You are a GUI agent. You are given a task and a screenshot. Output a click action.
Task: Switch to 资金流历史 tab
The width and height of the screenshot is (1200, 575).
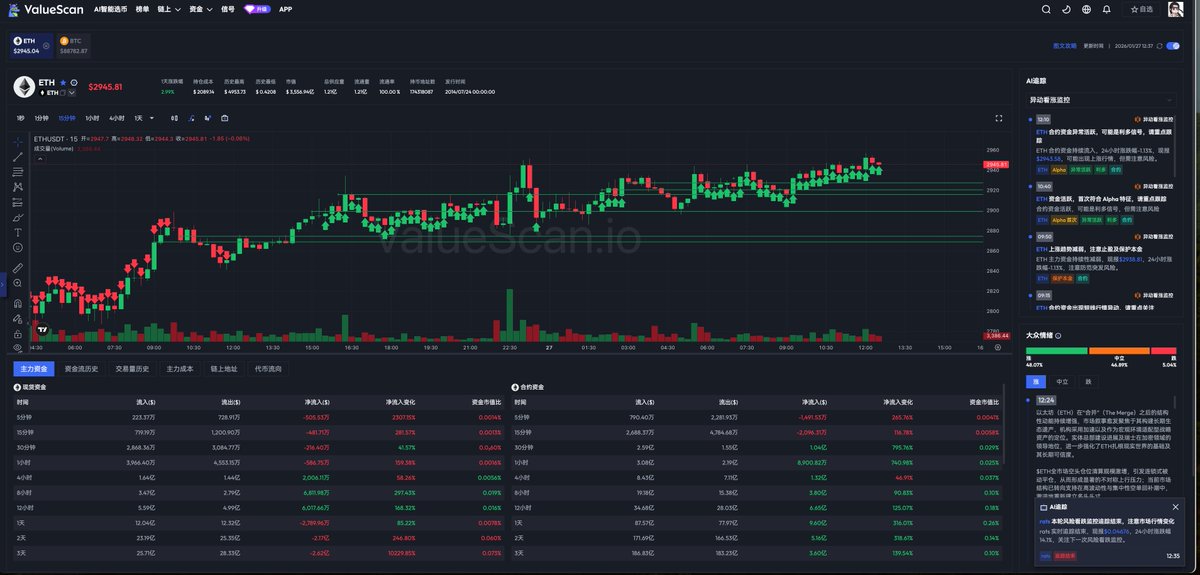[82, 369]
